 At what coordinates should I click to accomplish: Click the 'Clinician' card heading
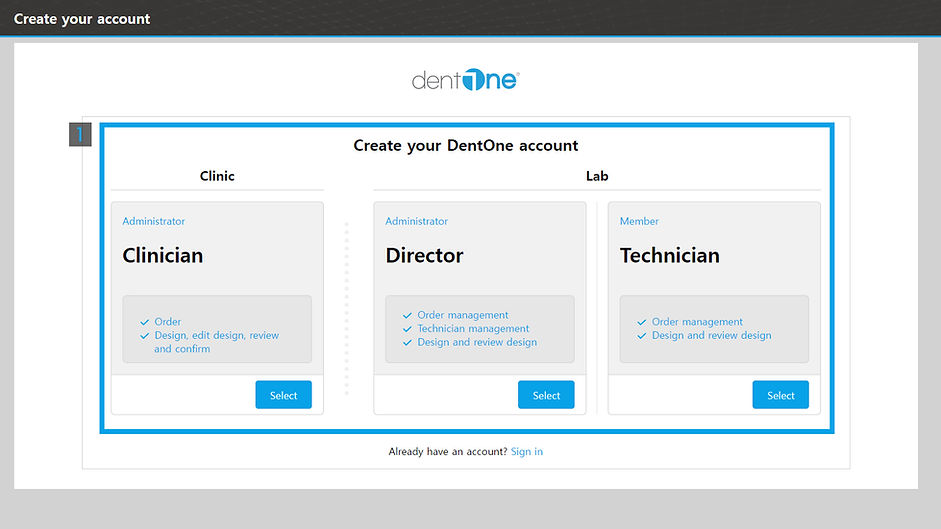163,255
